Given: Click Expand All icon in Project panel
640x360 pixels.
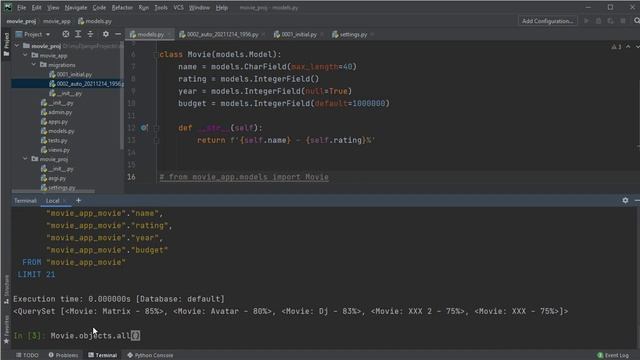Looking at the screenshot, I should click(78, 34).
